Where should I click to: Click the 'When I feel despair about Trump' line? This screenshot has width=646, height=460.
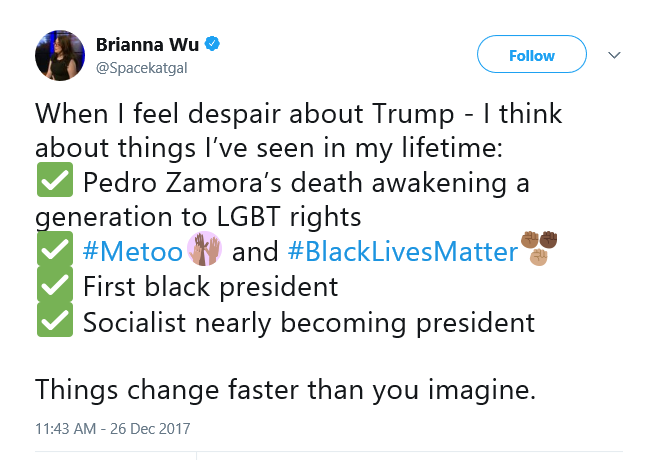pos(245,114)
